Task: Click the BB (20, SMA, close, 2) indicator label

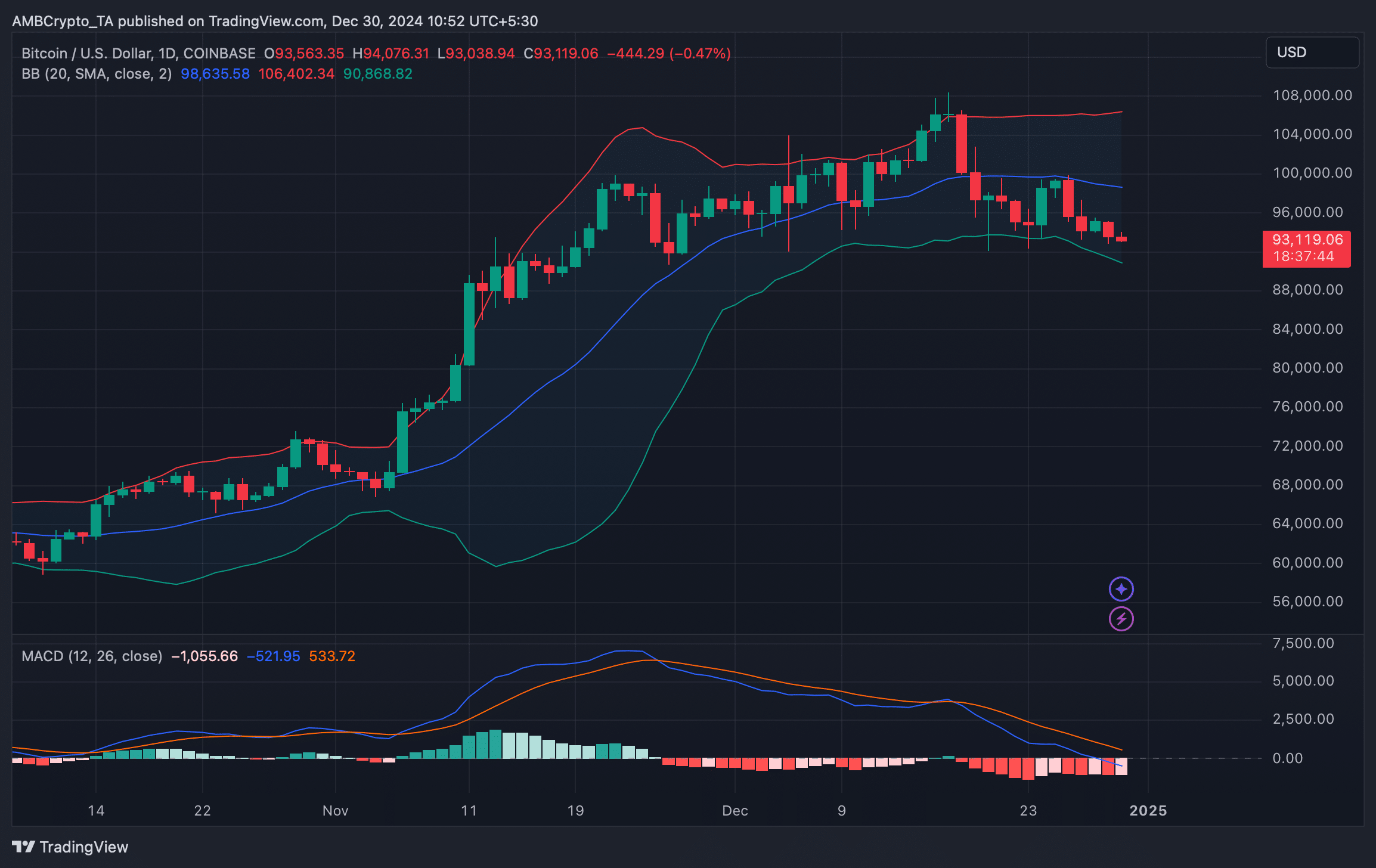Action: 97,74
